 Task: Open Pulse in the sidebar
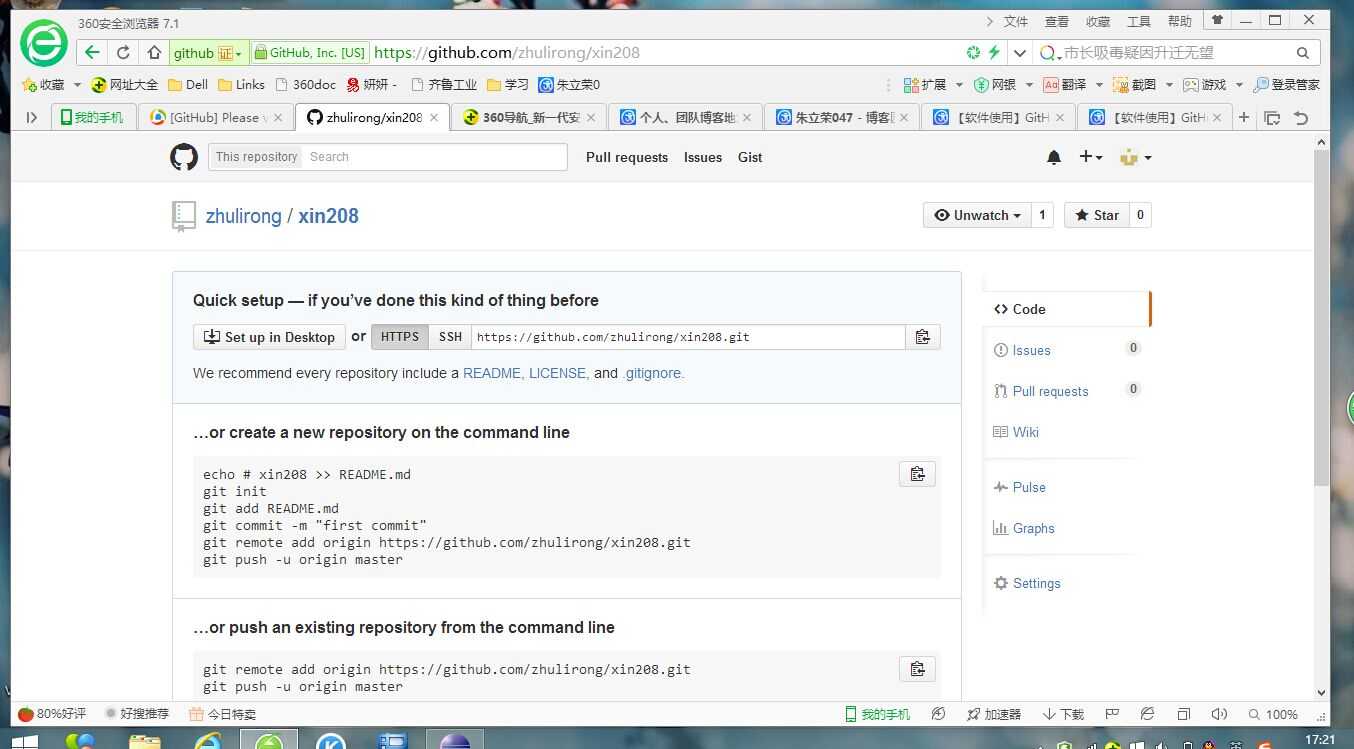[x=1019, y=487]
